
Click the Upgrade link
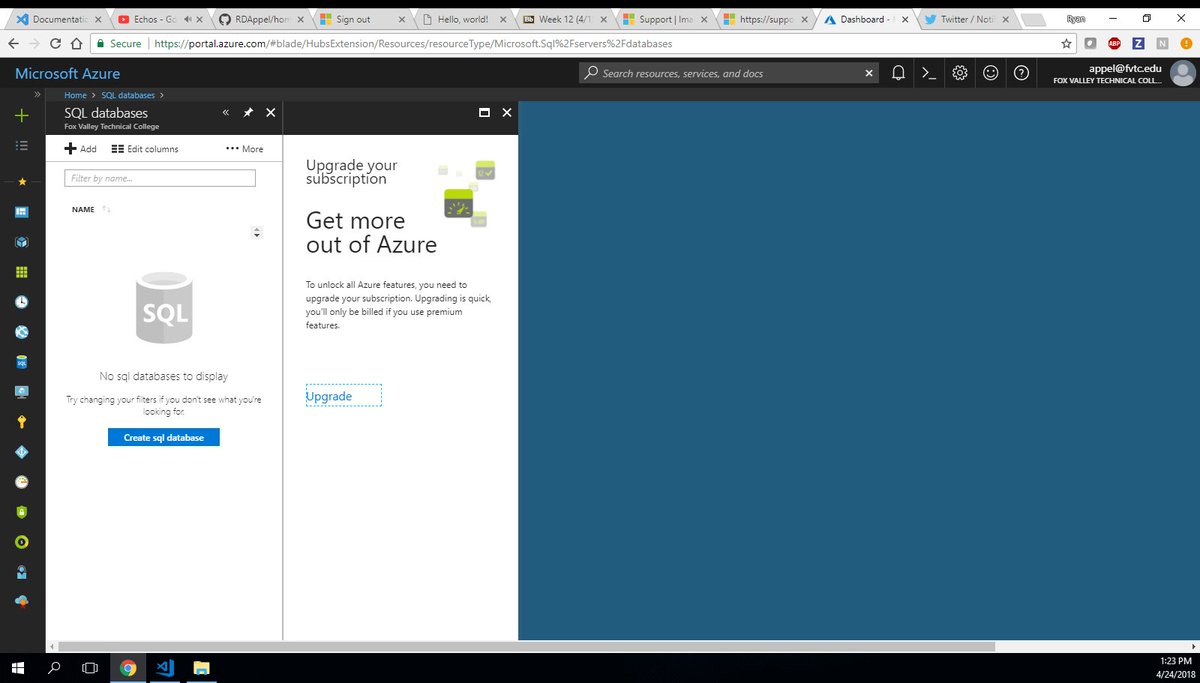tap(329, 396)
